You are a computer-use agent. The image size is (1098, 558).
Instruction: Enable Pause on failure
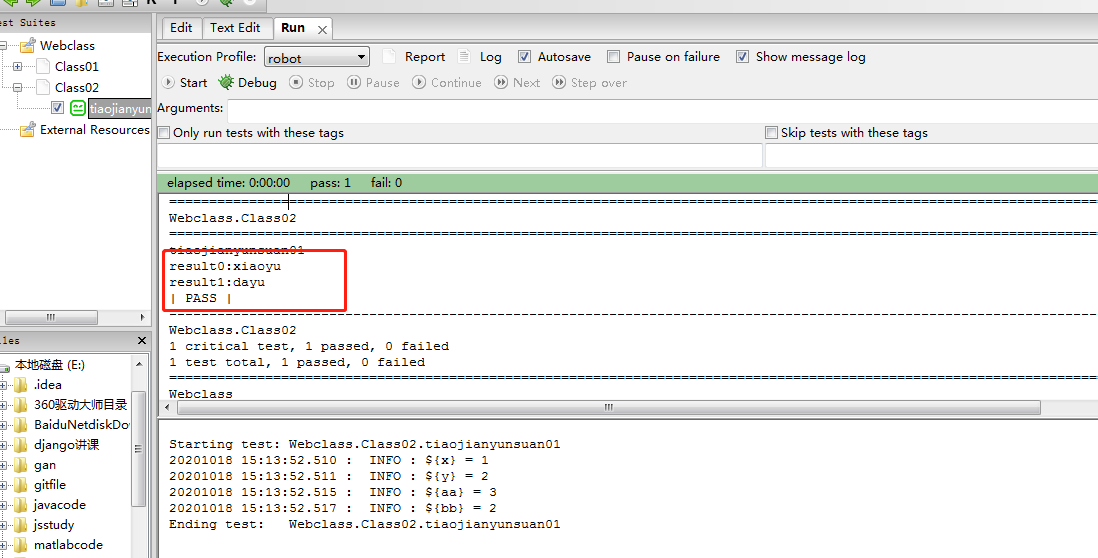(613, 57)
